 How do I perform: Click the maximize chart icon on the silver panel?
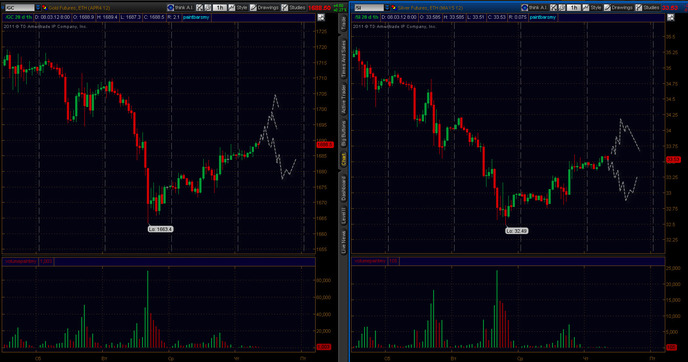[x=670, y=17]
